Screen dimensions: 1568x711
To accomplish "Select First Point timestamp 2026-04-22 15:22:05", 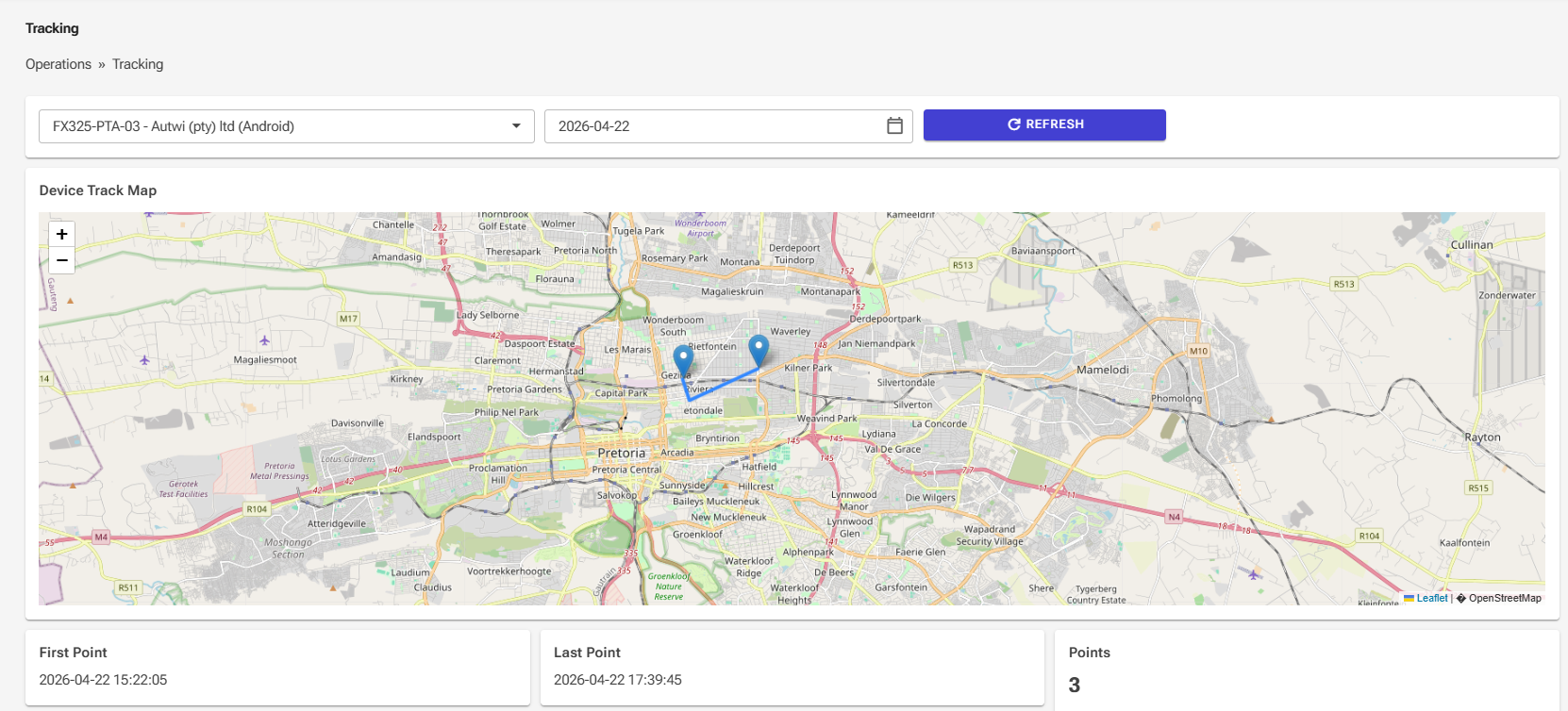I will click(x=103, y=680).
